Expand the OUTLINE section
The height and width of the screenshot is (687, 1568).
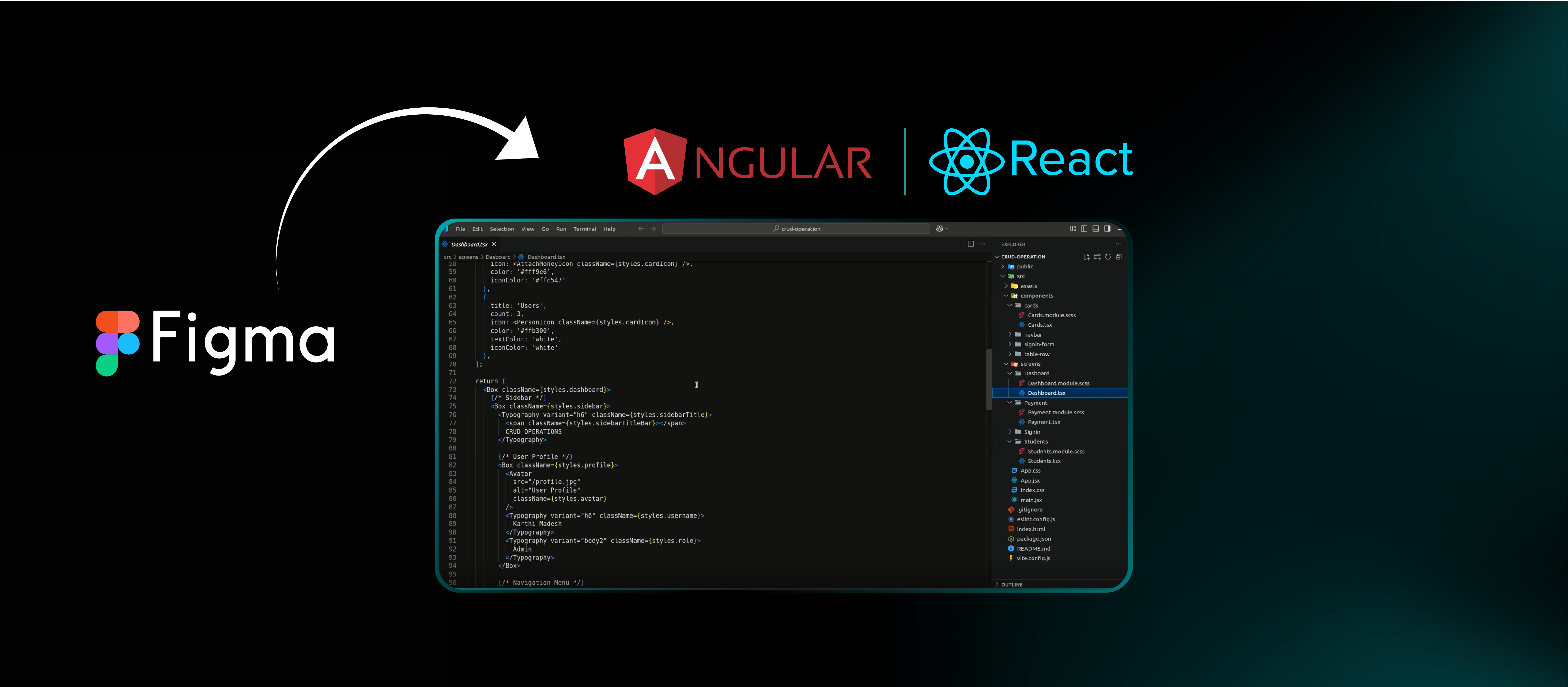click(1060, 584)
